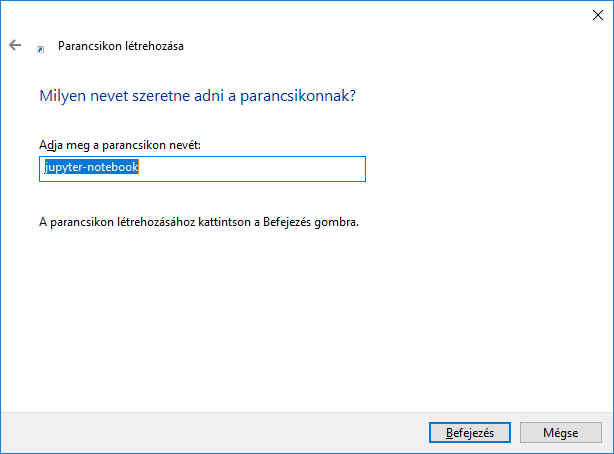
Task: Click the back arrow icon
Action: (15, 45)
